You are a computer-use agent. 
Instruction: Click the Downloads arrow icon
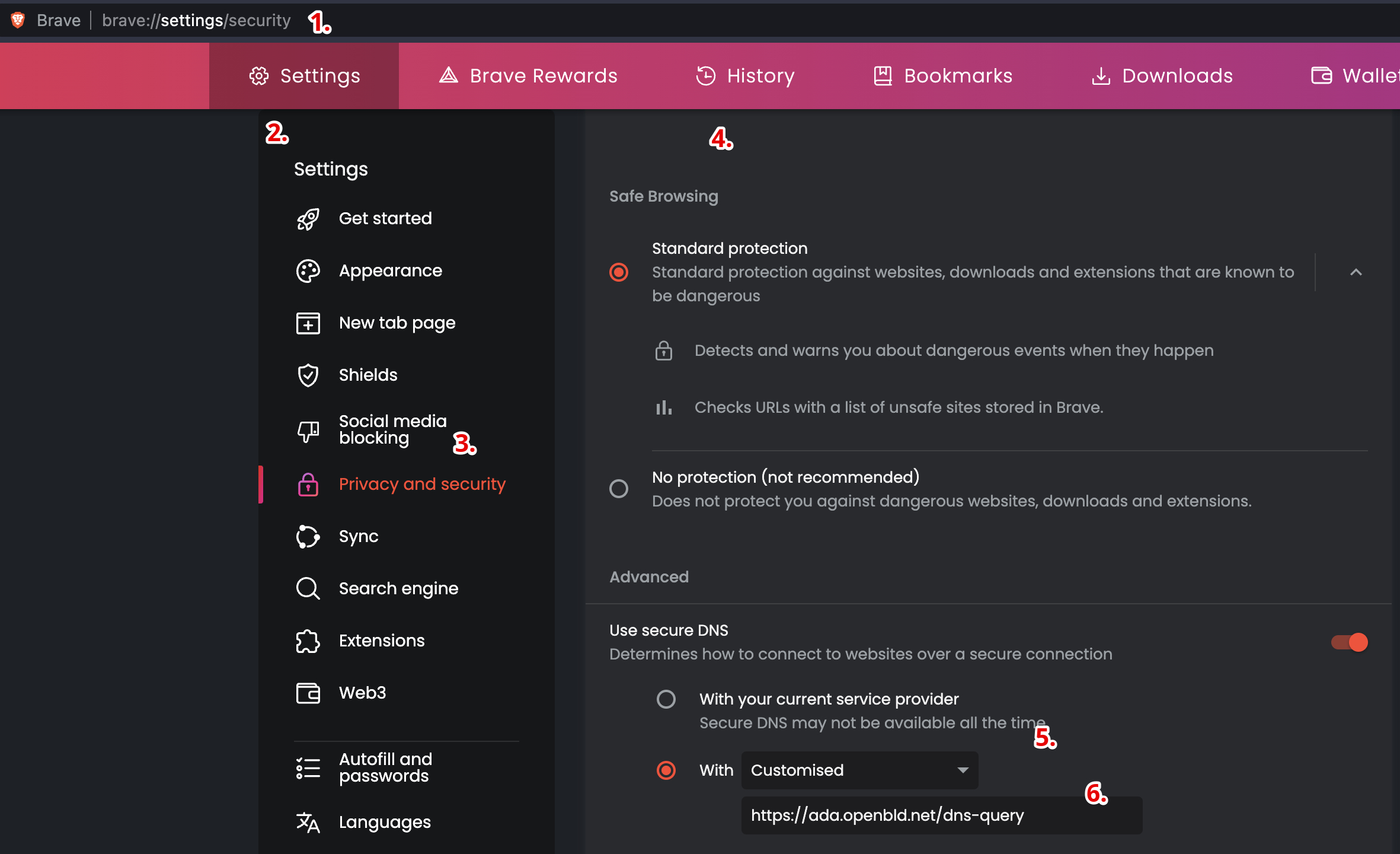tap(1101, 76)
